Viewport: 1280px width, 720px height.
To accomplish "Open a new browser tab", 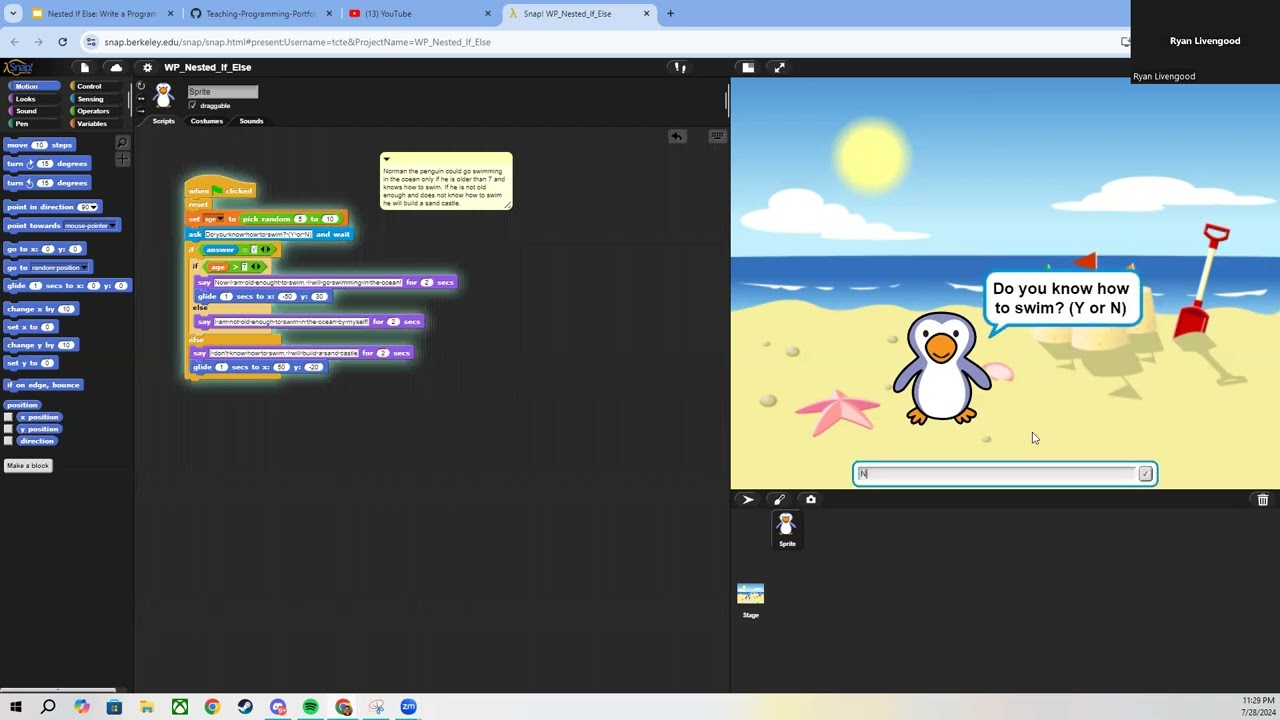I will pos(670,14).
